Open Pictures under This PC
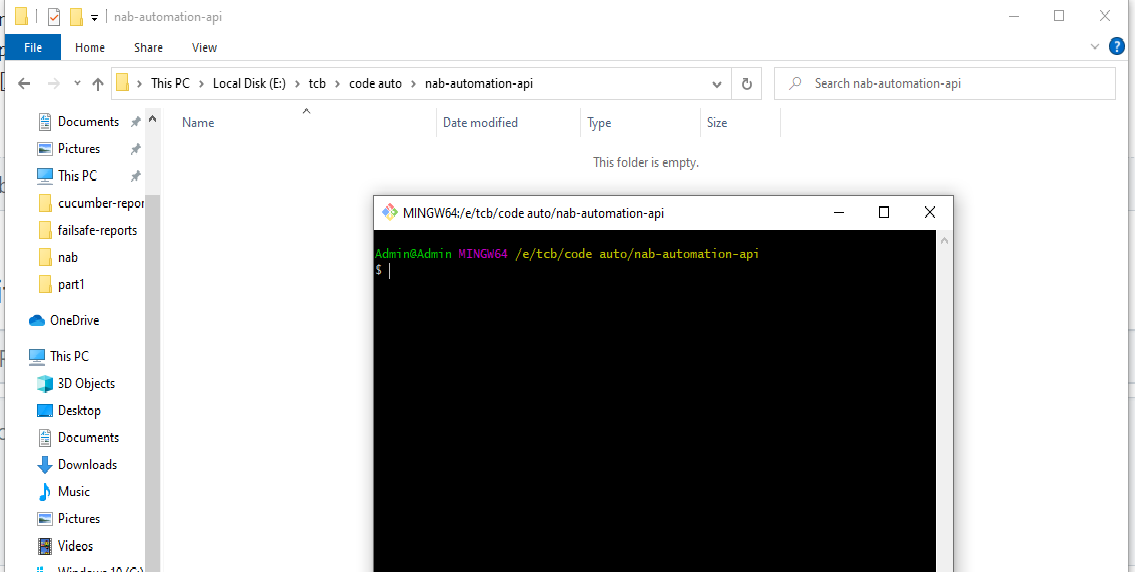Viewport: 1135px width, 572px height. [x=79, y=519]
